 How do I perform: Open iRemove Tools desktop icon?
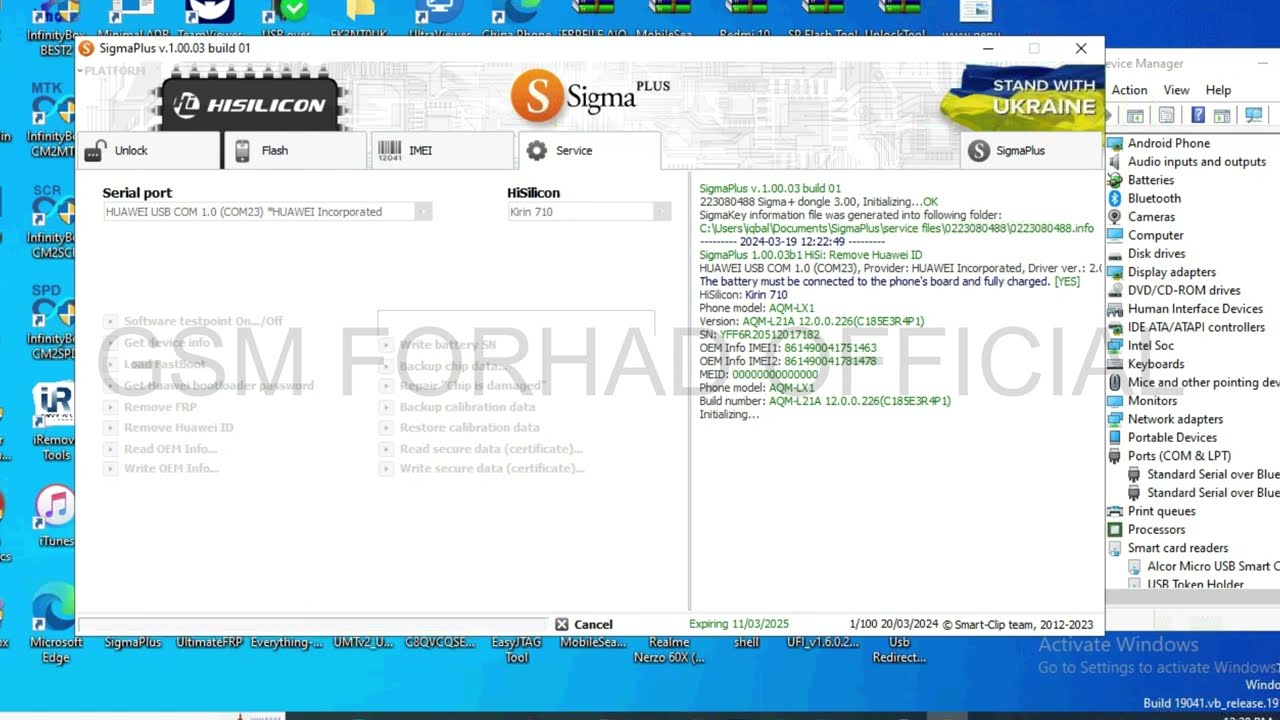tap(55, 408)
